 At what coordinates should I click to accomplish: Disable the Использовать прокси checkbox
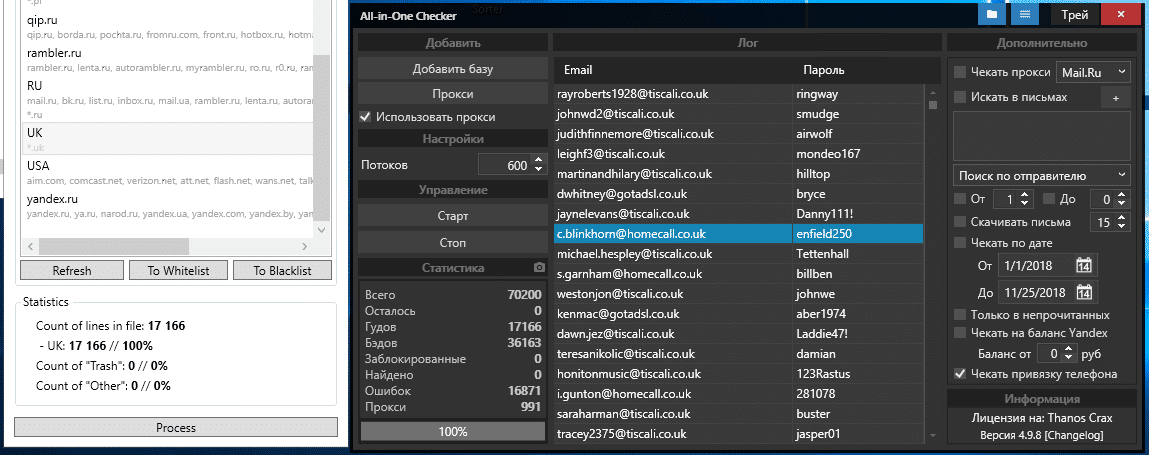click(365, 117)
